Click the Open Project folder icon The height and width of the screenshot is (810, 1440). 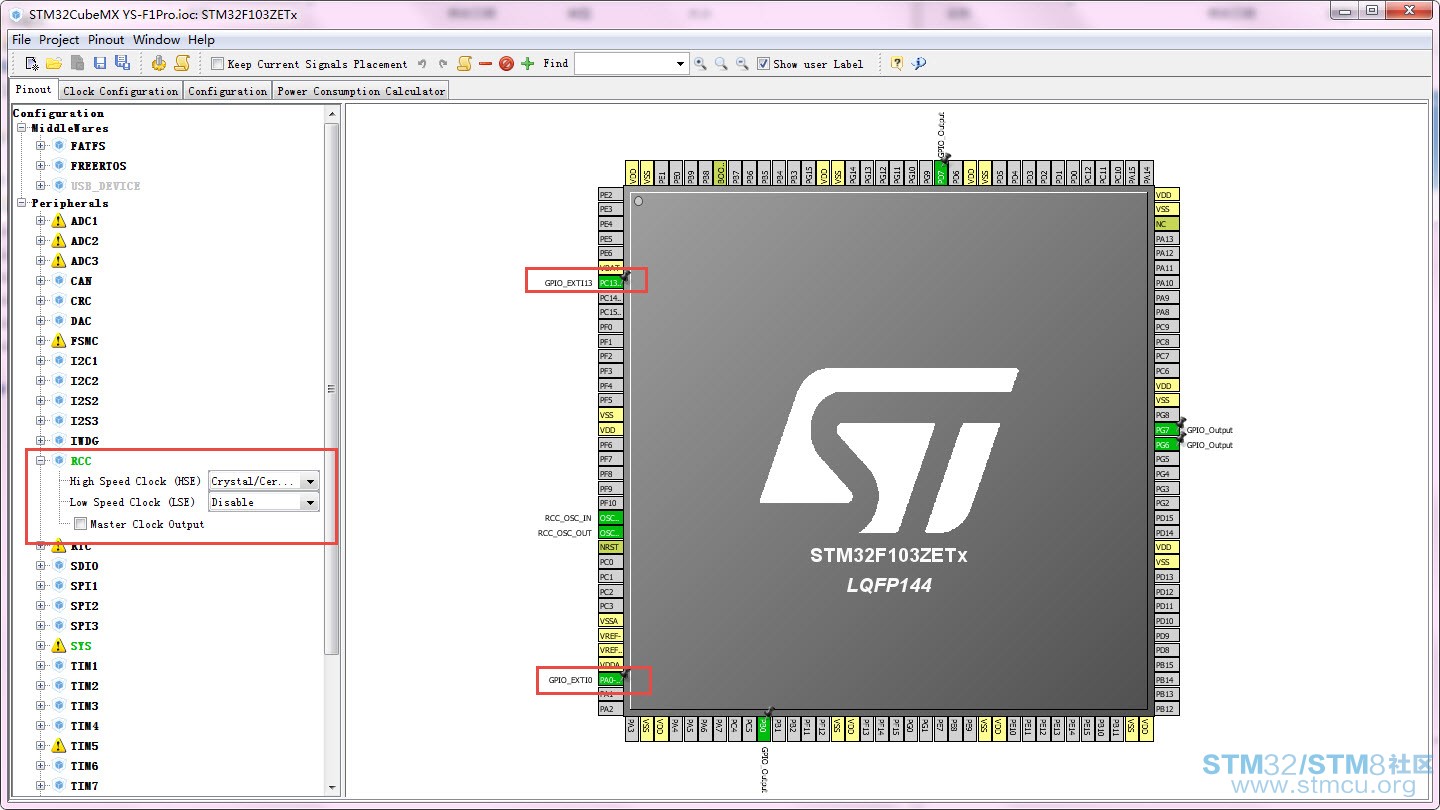(54, 63)
